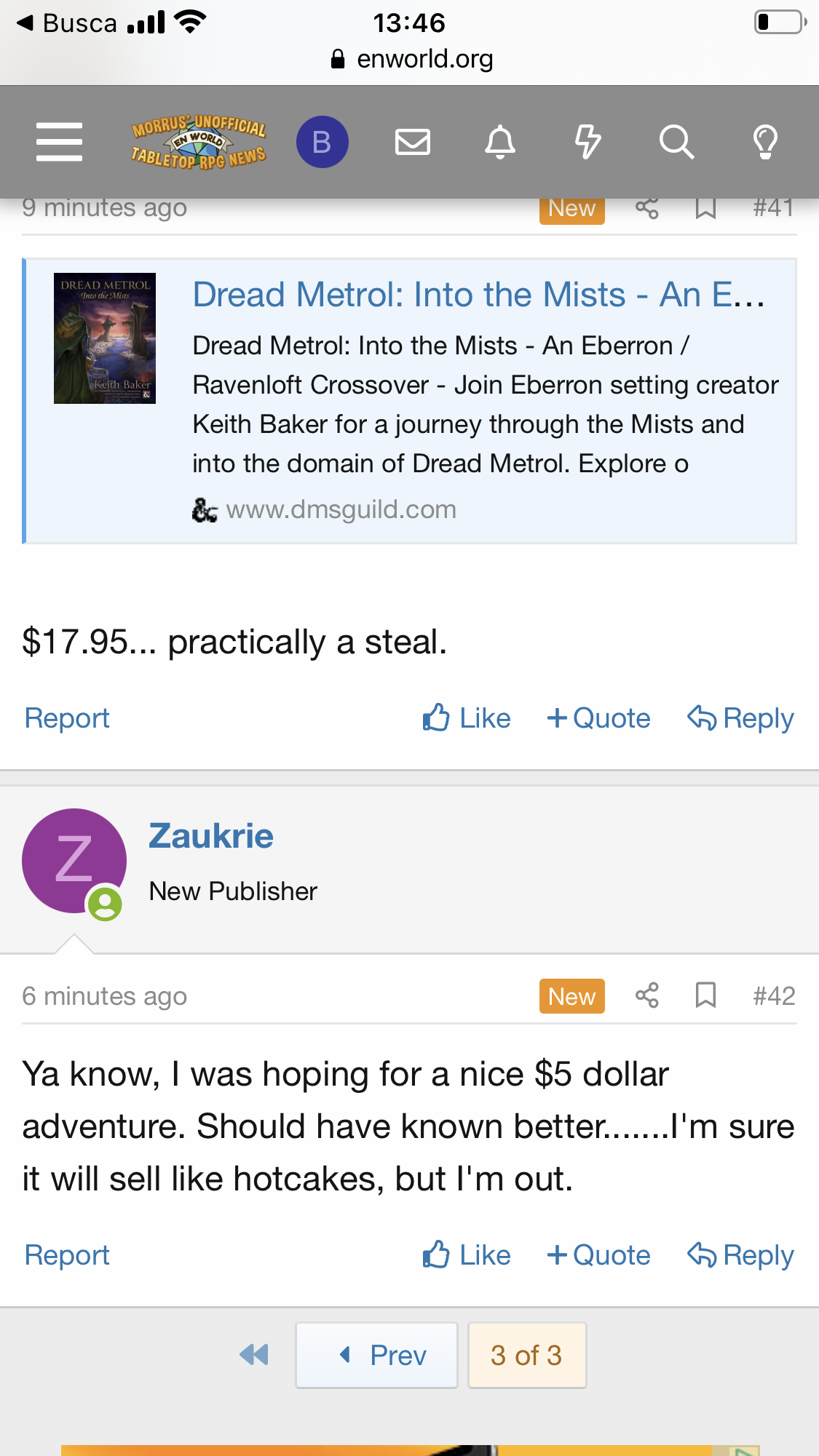Open the hamburger navigation menu
The height and width of the screenshot is (1456, 819).
click(x=59, y=141)
